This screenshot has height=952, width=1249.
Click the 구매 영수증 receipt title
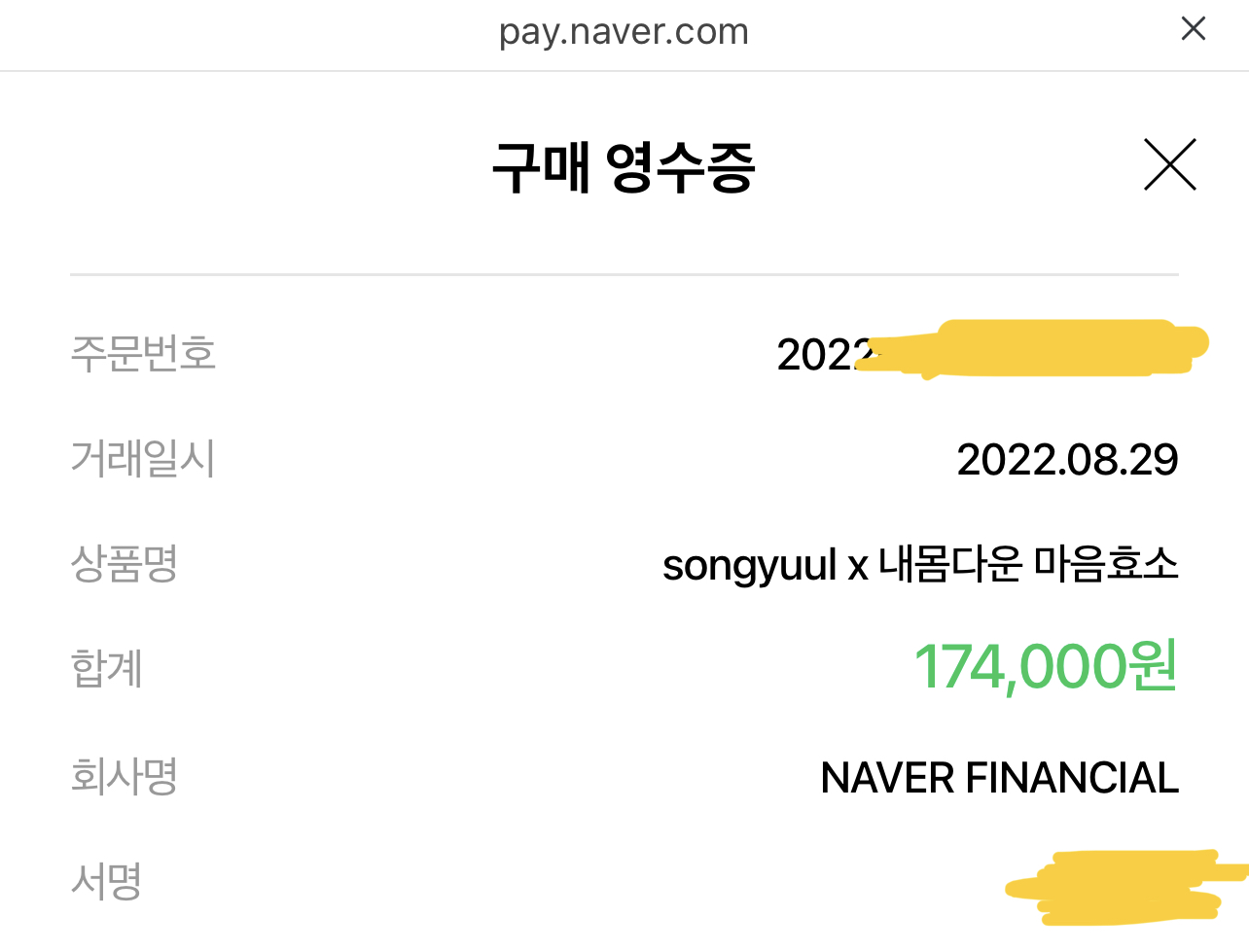pos(624,167)
